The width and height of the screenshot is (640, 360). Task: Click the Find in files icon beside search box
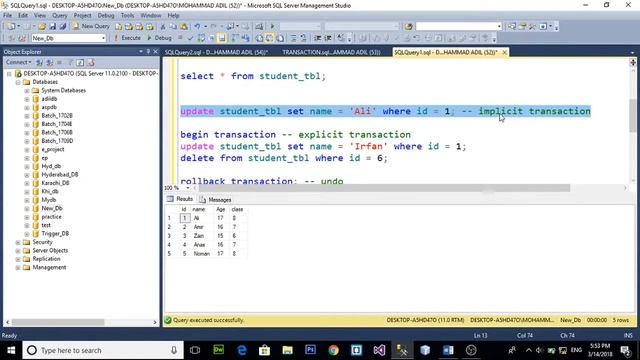(408, 27)
